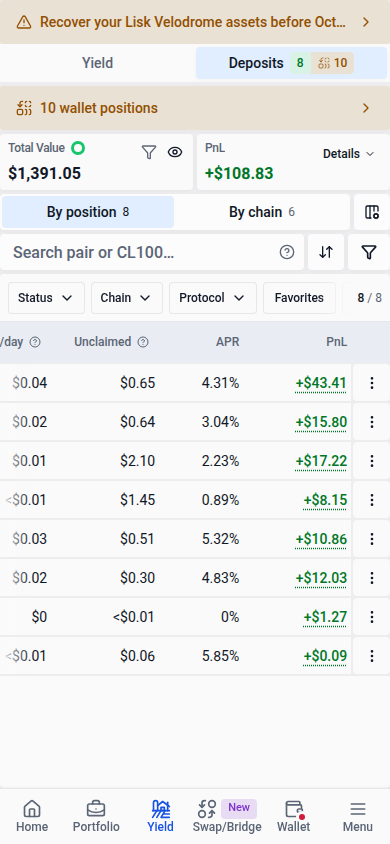Open the three-dot menu for the +$10.86 row
This screenshot has height=844, width=390.
[x=371, y=539]
